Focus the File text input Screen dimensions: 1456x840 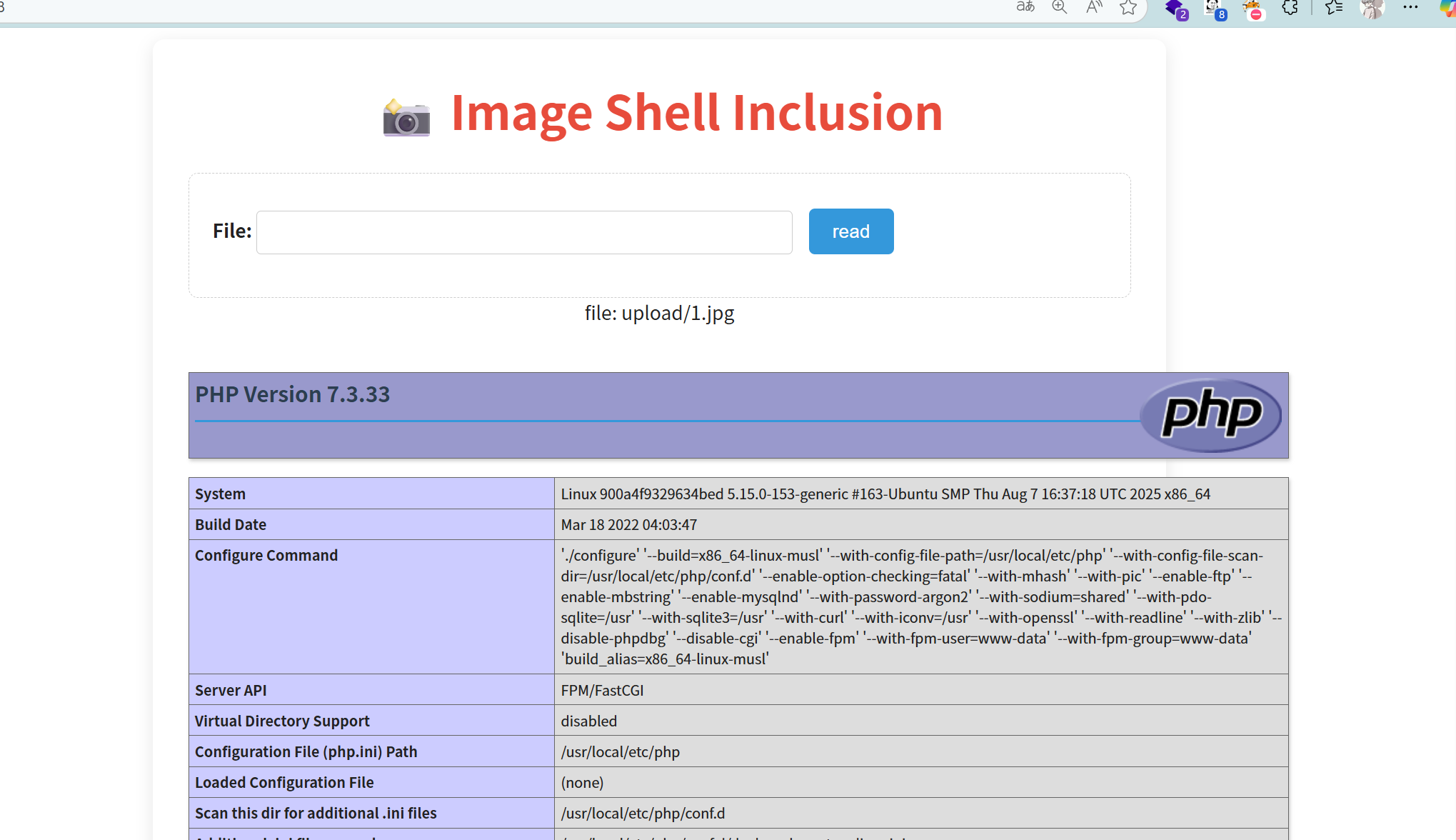524,232
